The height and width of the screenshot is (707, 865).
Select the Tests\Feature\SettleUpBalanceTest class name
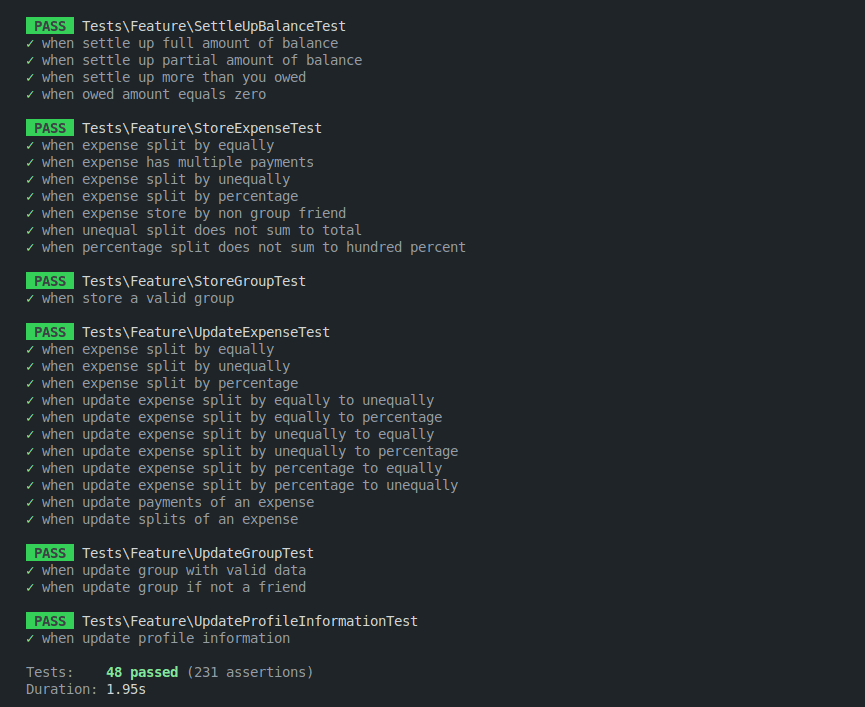[214, 26]
